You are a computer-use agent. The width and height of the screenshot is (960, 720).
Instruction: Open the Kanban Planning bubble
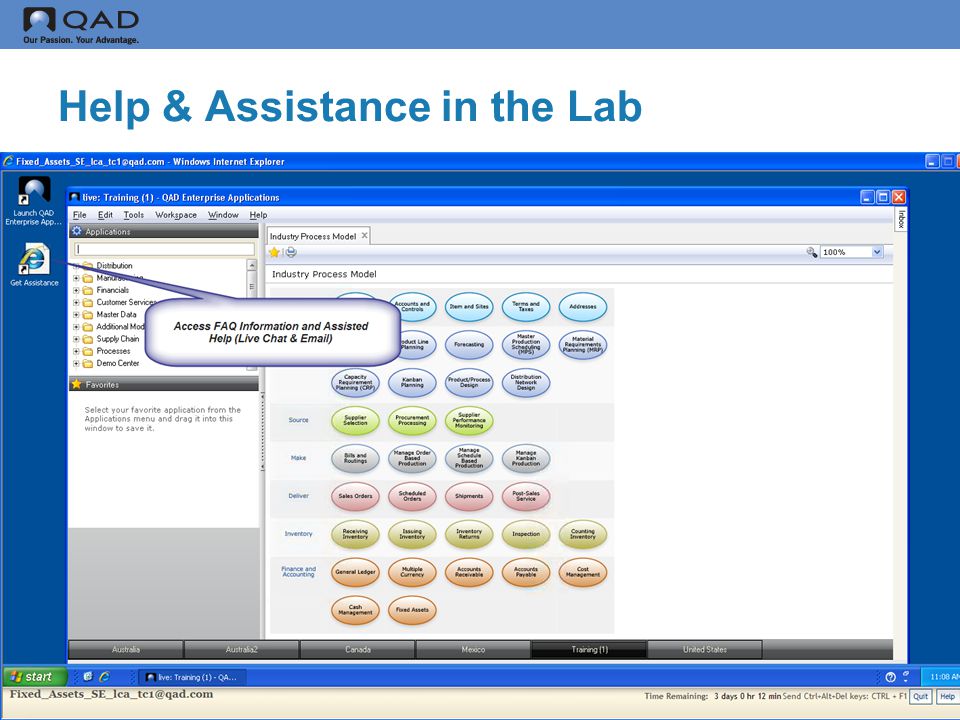click(x=412, y=383)
